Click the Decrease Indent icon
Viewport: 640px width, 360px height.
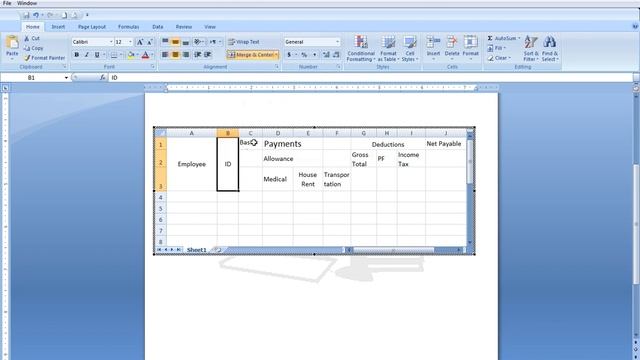198,55
